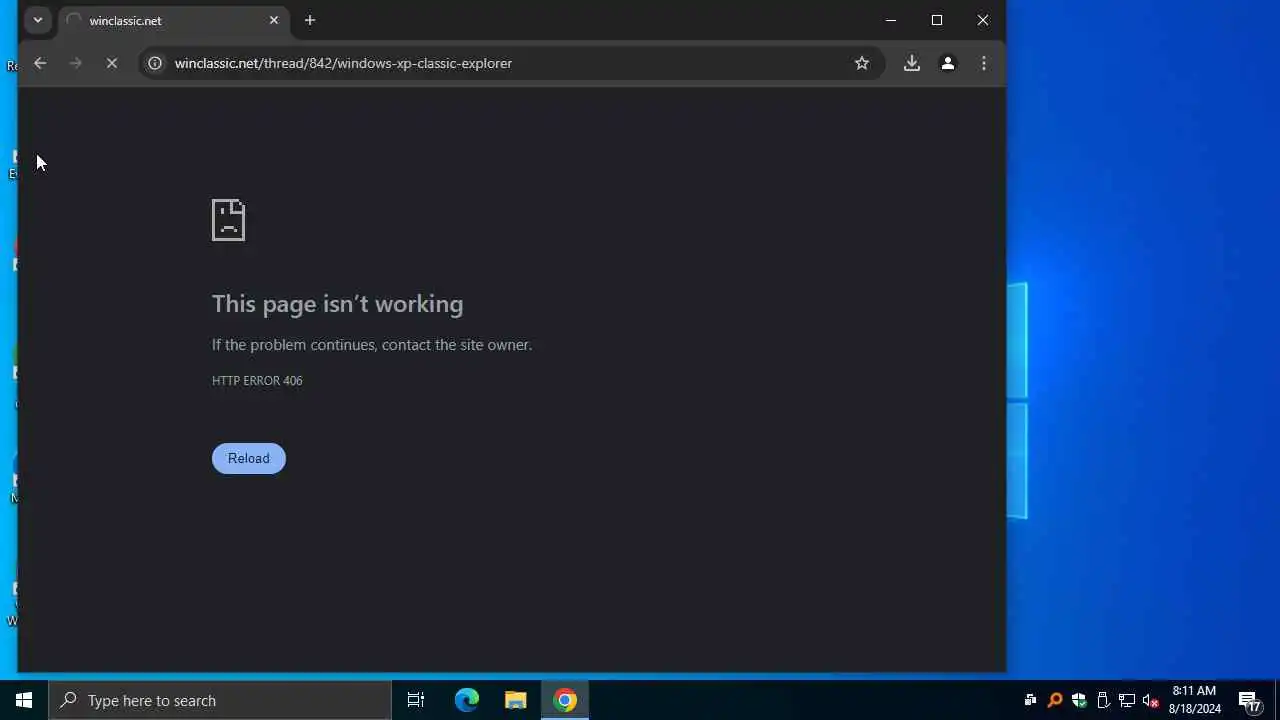Viewport: 1280px width, 720px height.
Task: Close the winclassic.net tab
Action: [x=274, y=20]
